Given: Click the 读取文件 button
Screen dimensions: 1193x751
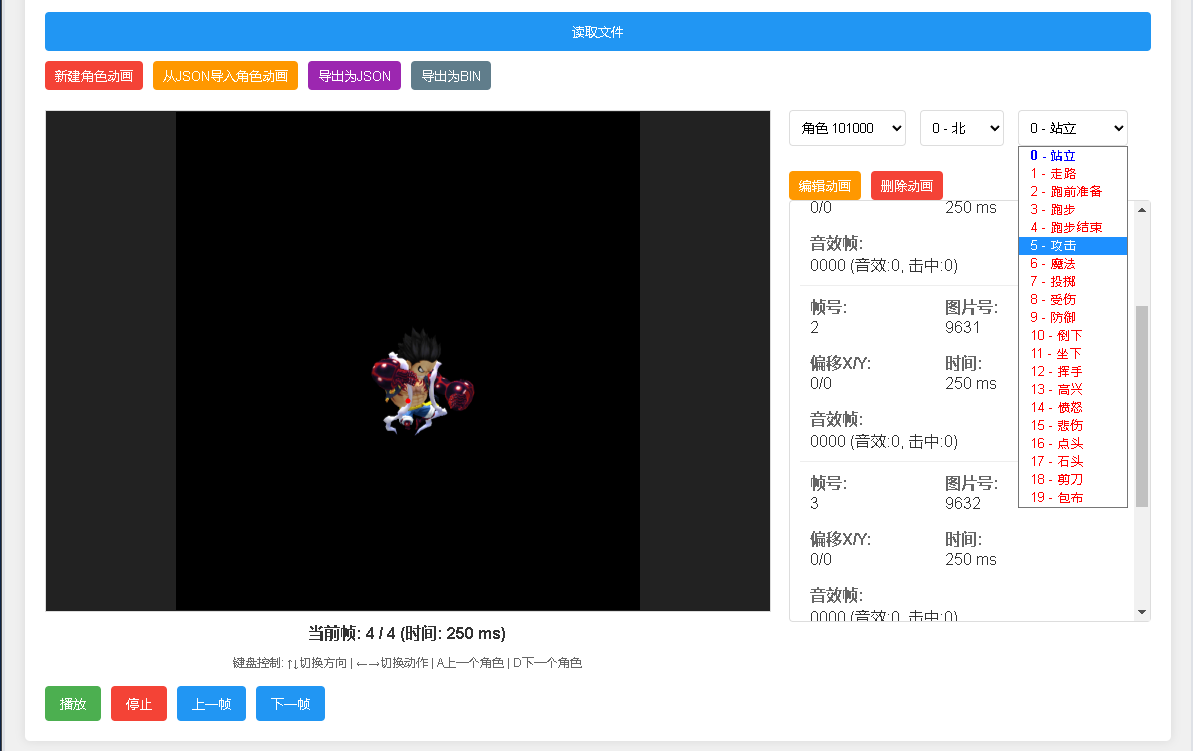Looking at the screenshot, I should (597, 32).
